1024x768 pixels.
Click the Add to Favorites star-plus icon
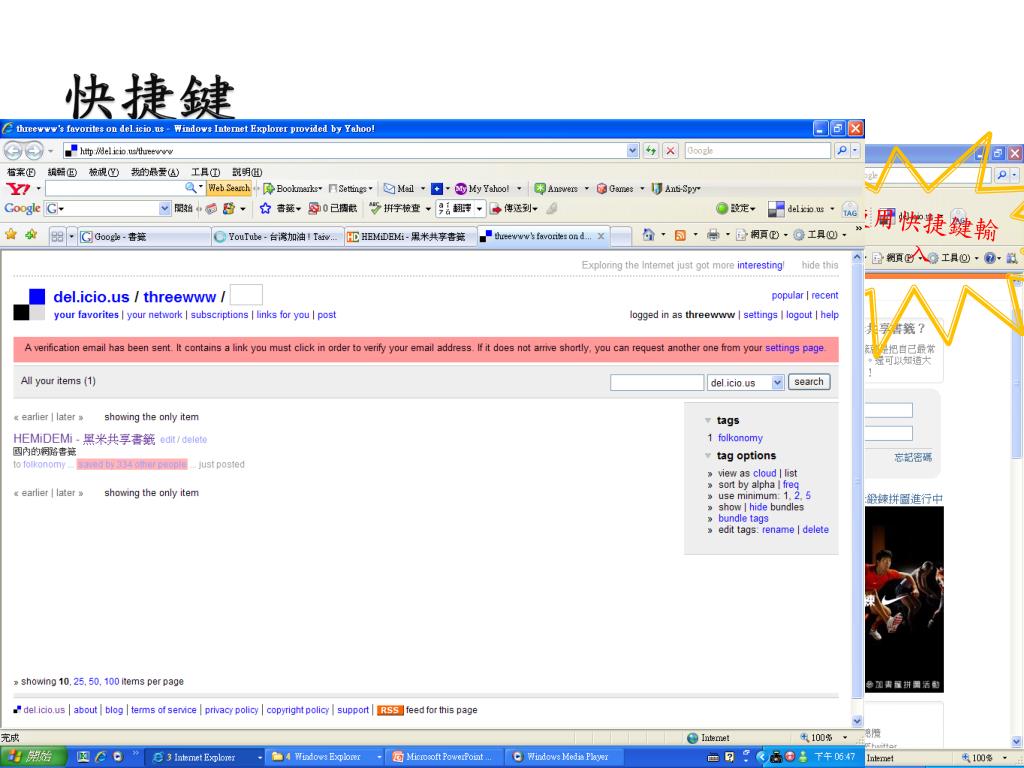coord(31,234)
